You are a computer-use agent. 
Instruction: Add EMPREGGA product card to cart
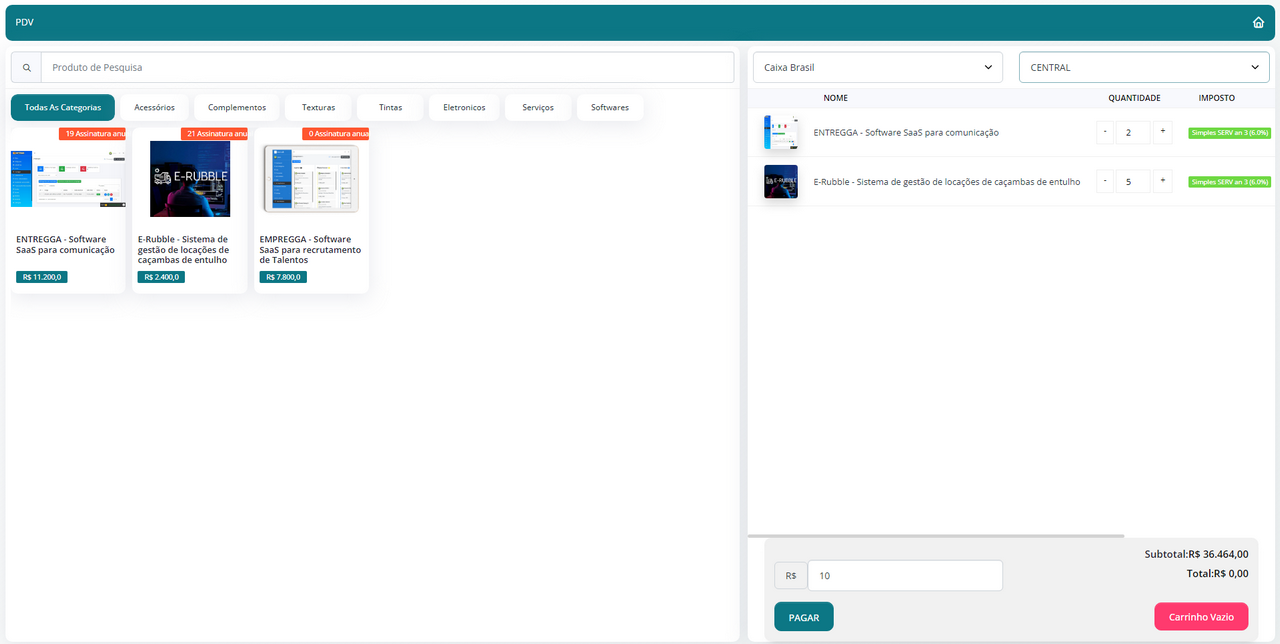pos(311,210)
